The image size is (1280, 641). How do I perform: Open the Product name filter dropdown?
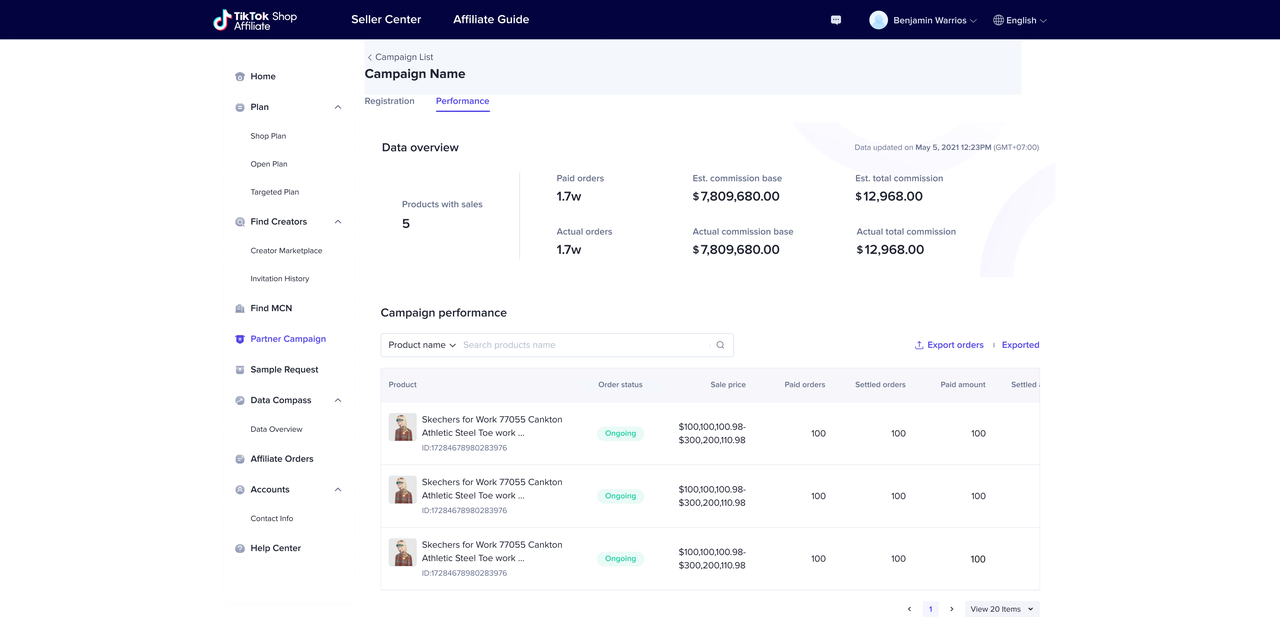pos(422,345)
